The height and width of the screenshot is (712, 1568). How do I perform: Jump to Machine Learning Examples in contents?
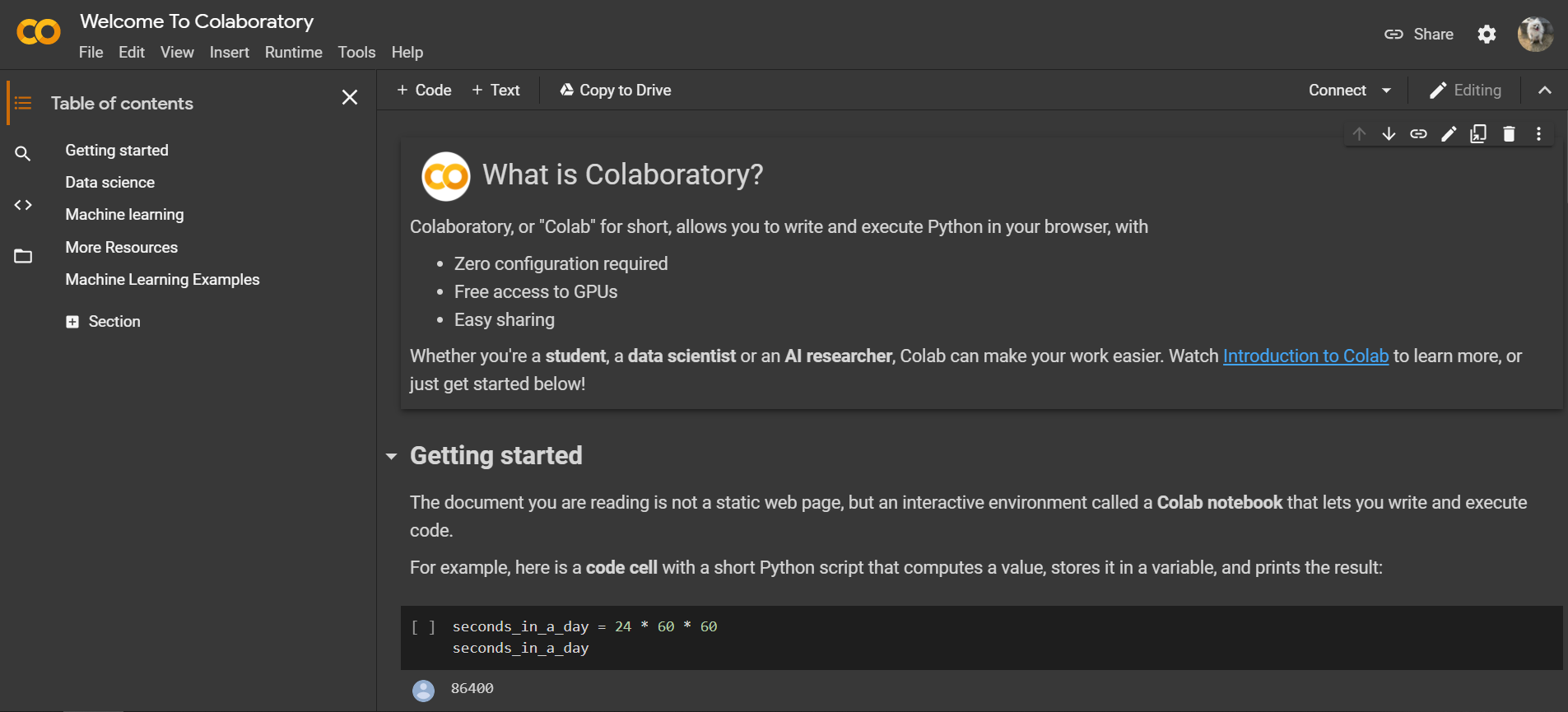point(163,280)
